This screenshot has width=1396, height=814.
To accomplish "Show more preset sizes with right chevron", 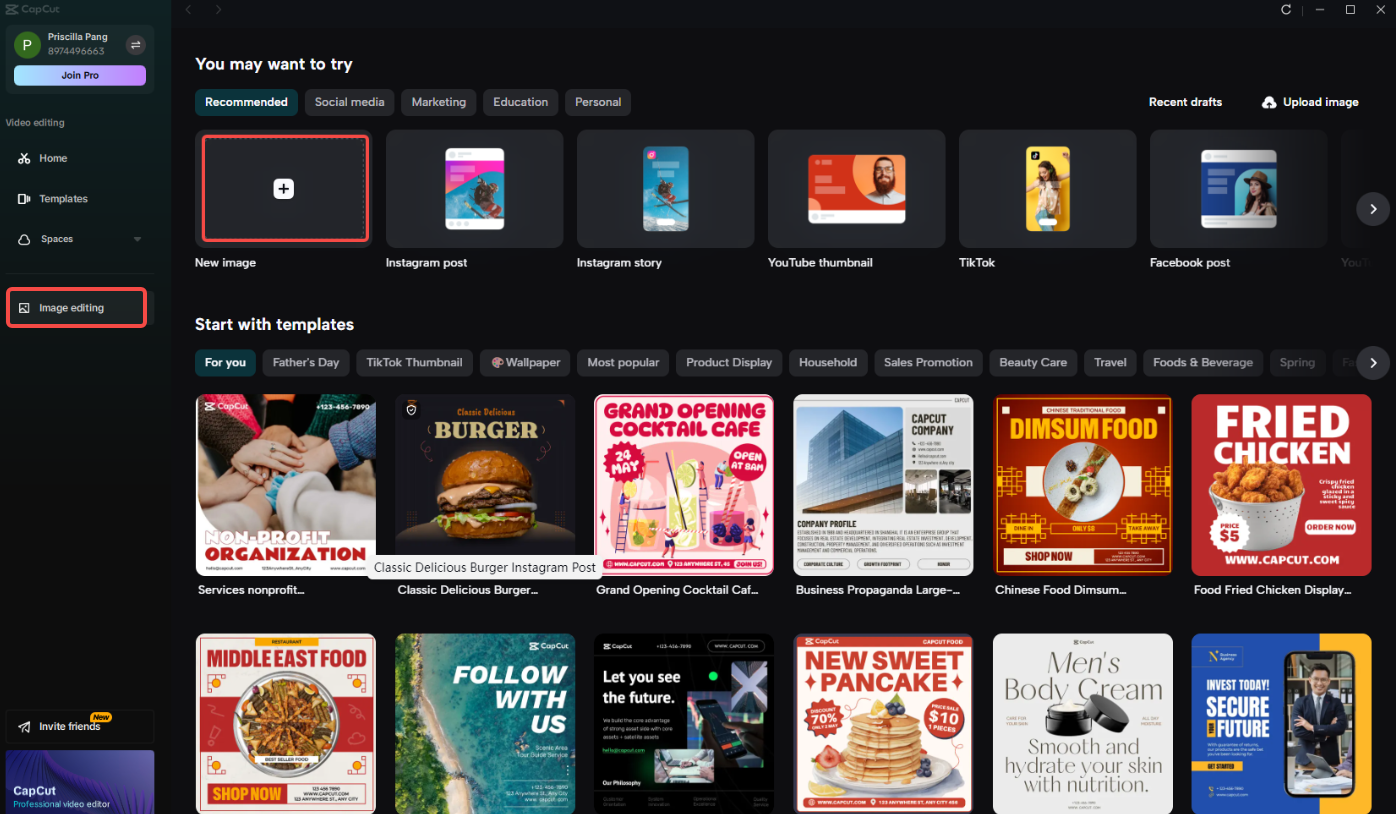I will [x=1373, y=209].
